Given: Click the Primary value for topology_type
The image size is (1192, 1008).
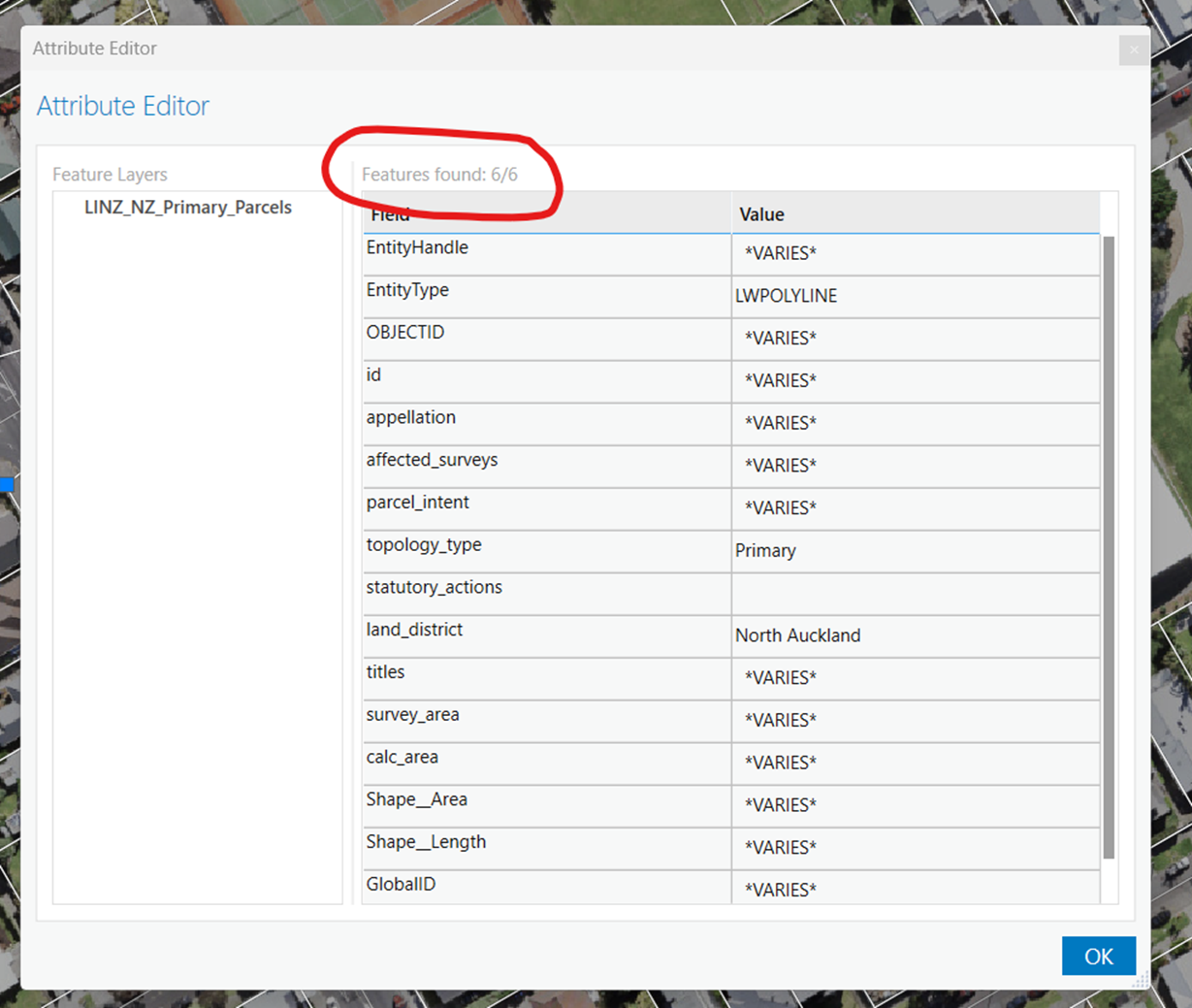Looking at the screenshot, I should [765, 551].
